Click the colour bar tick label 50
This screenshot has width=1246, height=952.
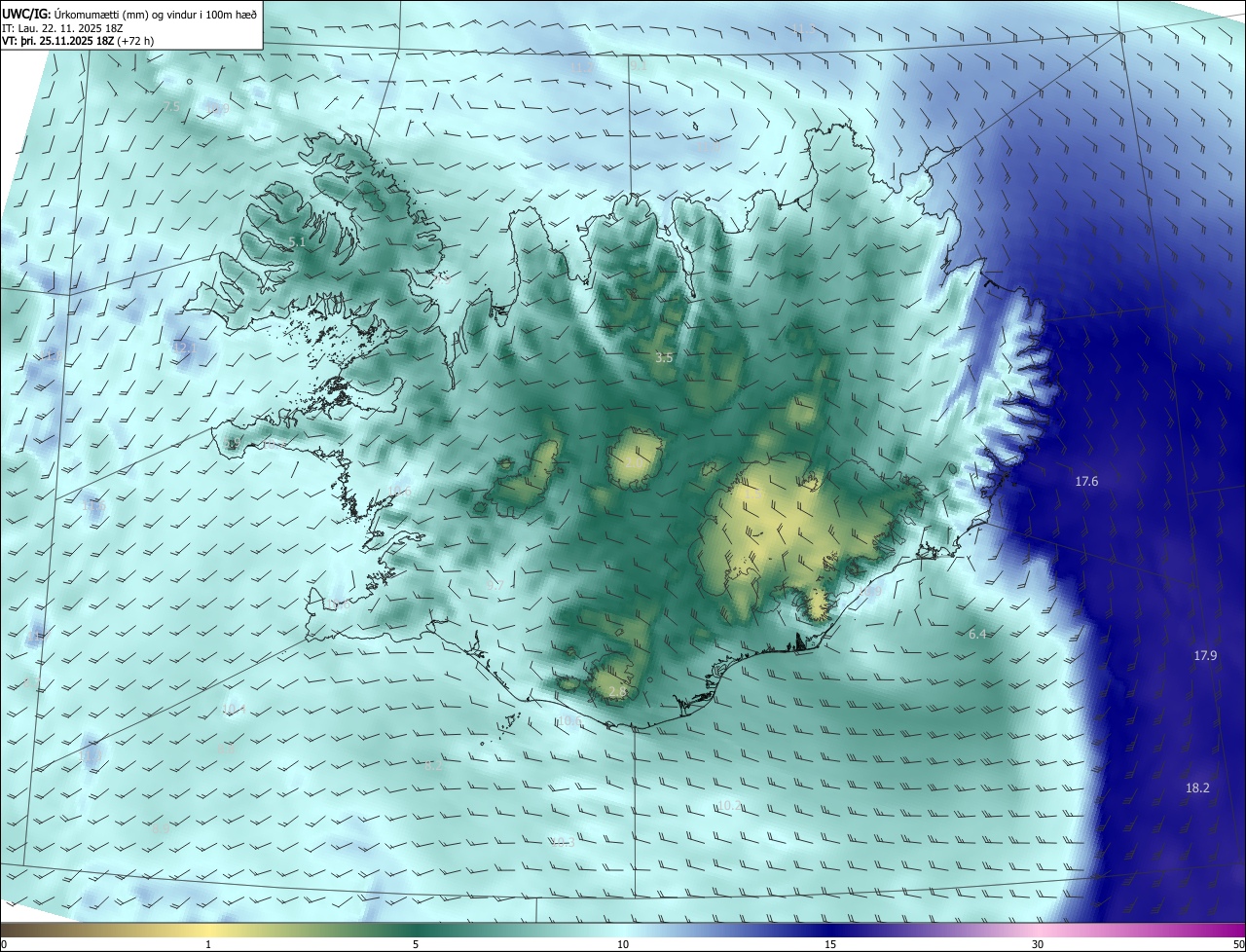click(x=1238, y=945)
